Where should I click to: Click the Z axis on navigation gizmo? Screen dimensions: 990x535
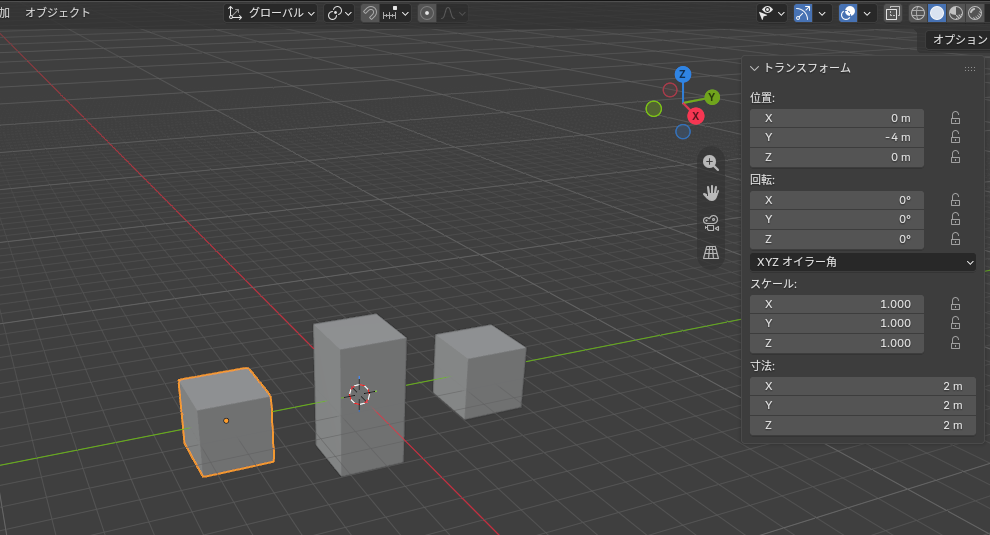coord(682,75)
